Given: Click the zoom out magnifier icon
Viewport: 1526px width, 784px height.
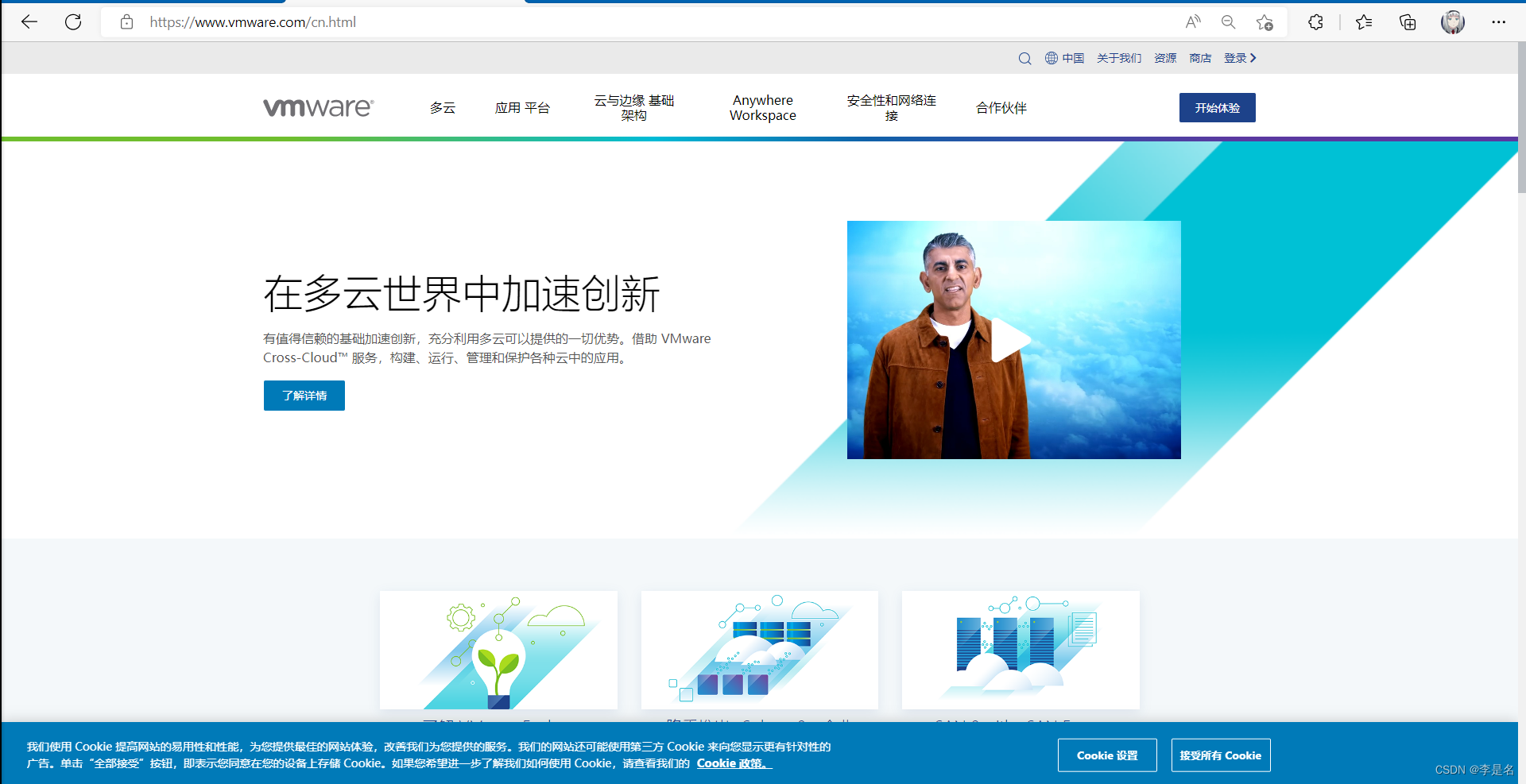Looking at the screenshot, I should coord(1228,22).
